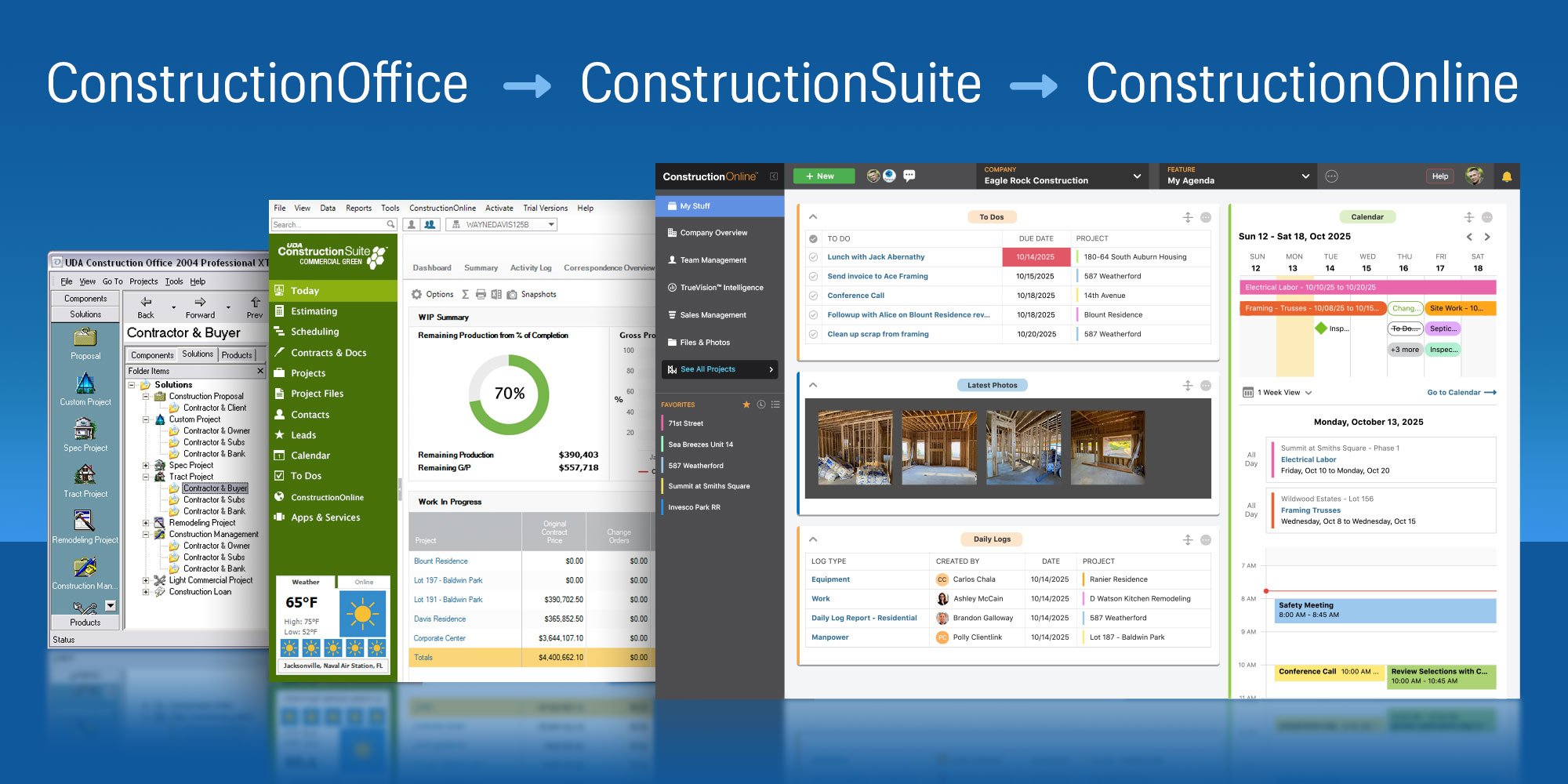Go to previous week in Calendar panel
Image resolution: width=1568 pixels, height=784 pixels.
click(1469, 237)
